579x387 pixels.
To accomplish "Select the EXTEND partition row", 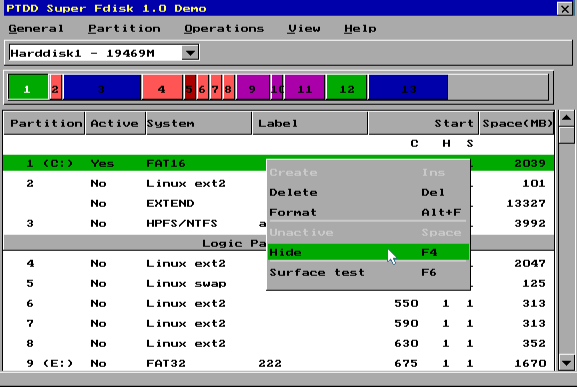I will coord(278,203).
